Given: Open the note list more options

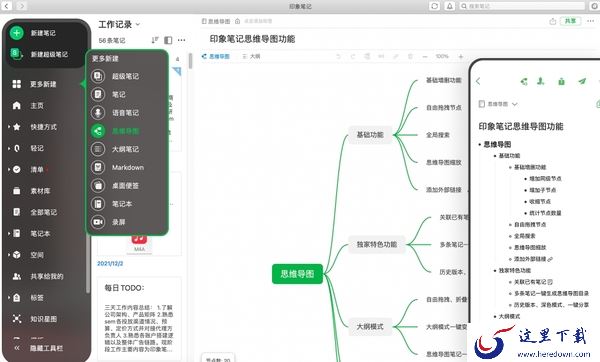Looking at the screenshot, I should tap(181, 40).
